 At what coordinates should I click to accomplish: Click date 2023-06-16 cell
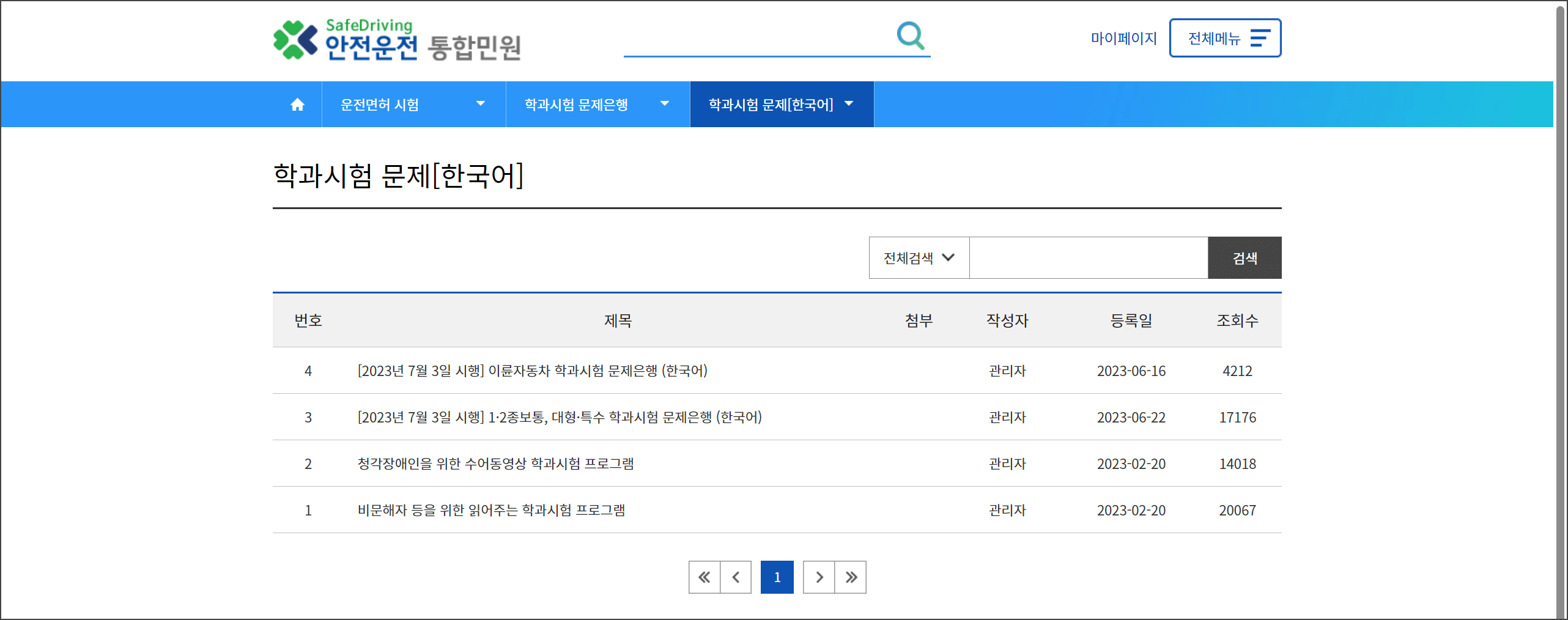tap(1131, 371)
